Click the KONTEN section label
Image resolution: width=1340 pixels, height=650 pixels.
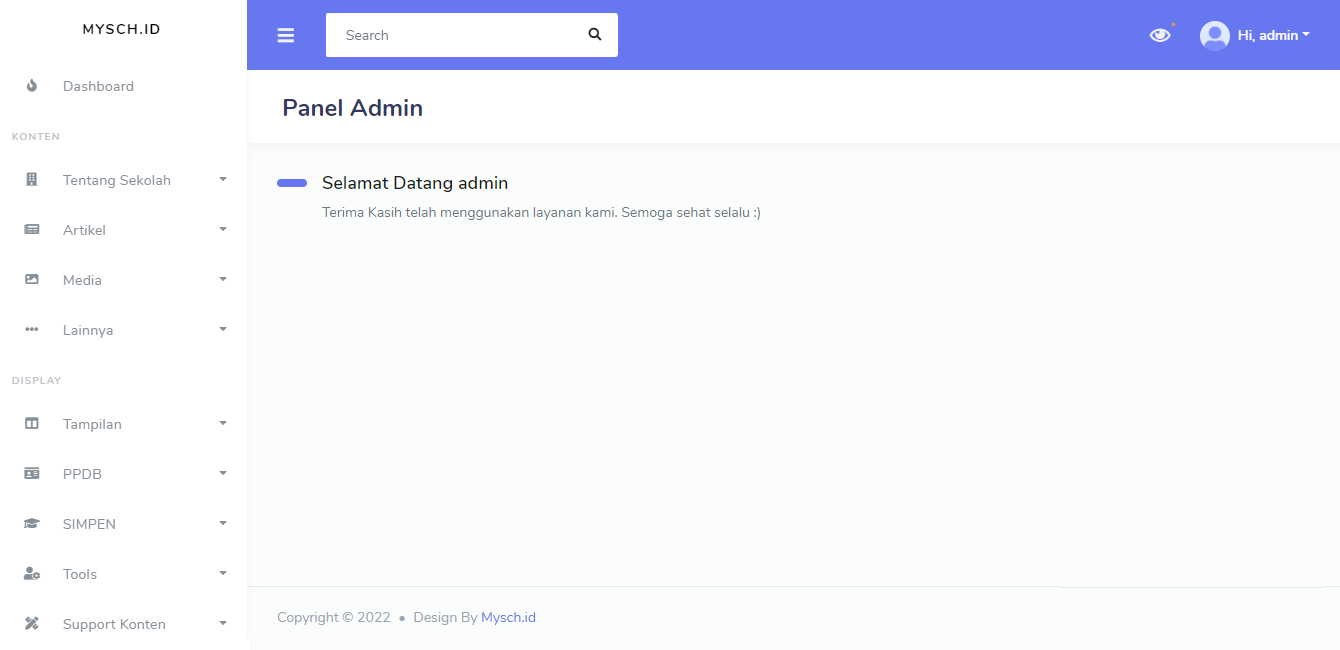(36, 136)
